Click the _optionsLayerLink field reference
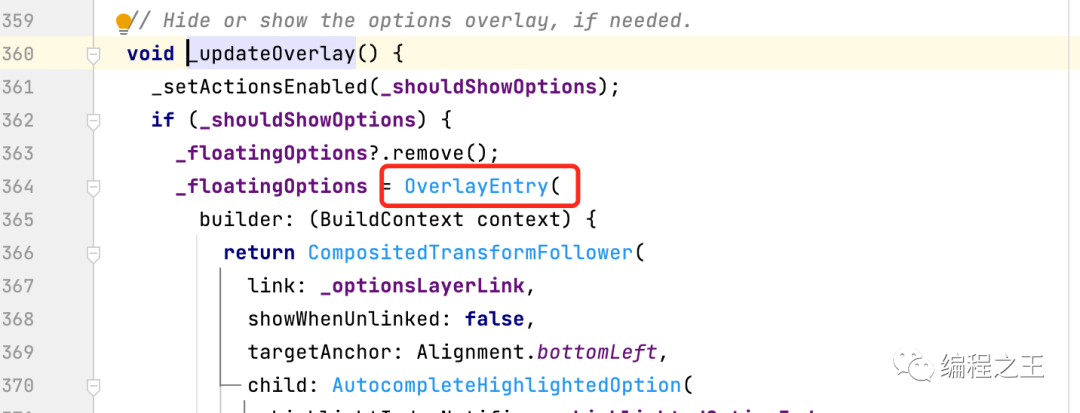 pyautogui.click(x=422, y=286)
